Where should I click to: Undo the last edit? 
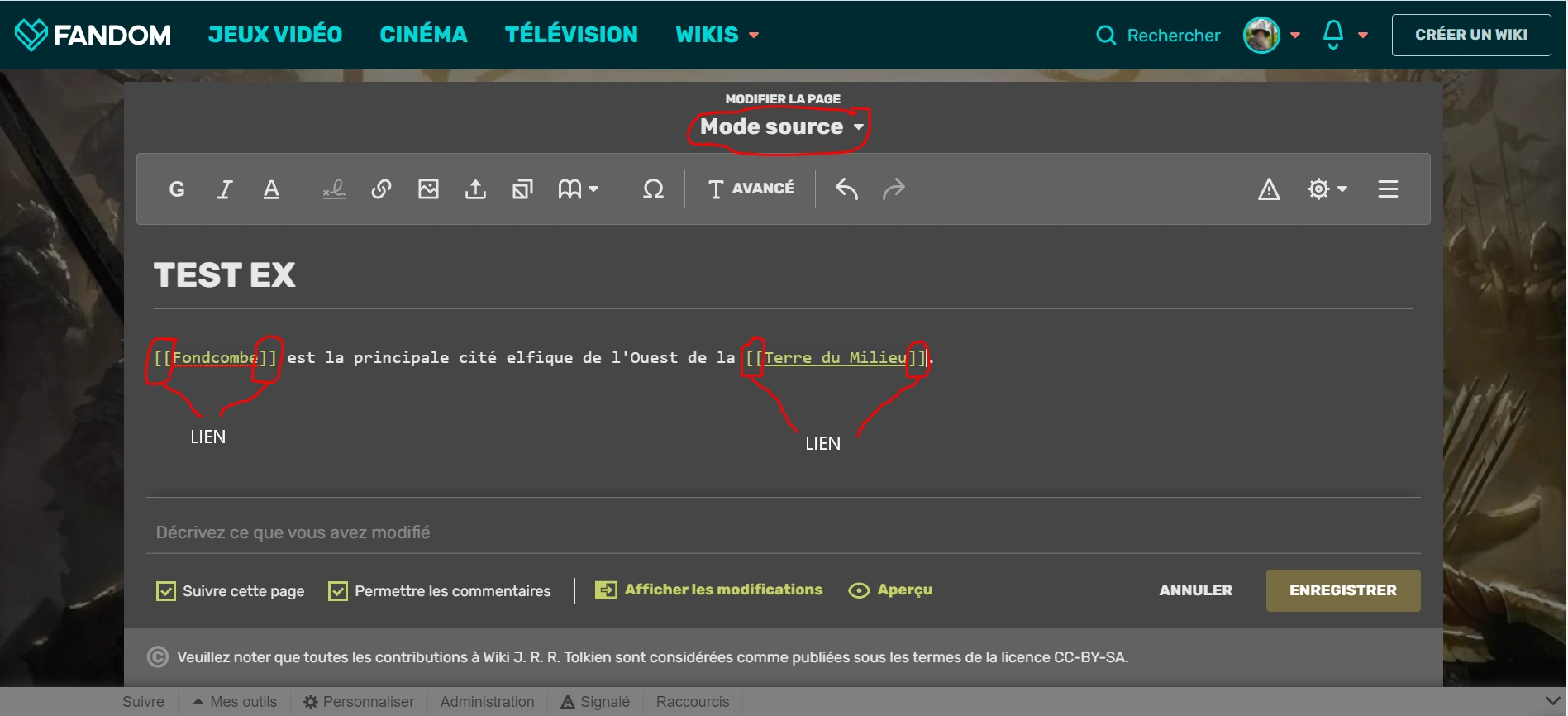846,189
